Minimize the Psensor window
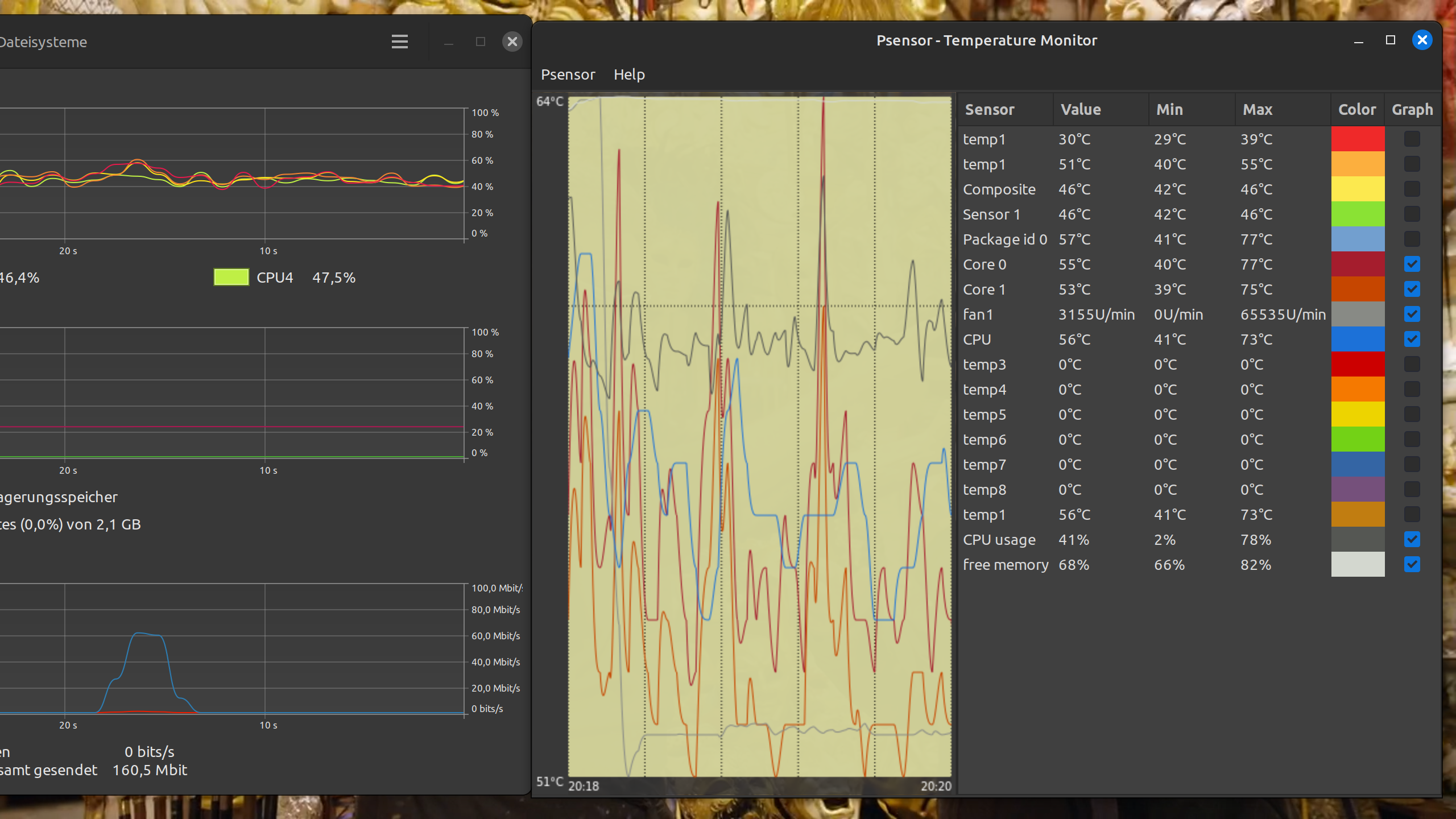1456x819 pixels. [x=1359, y=40]
